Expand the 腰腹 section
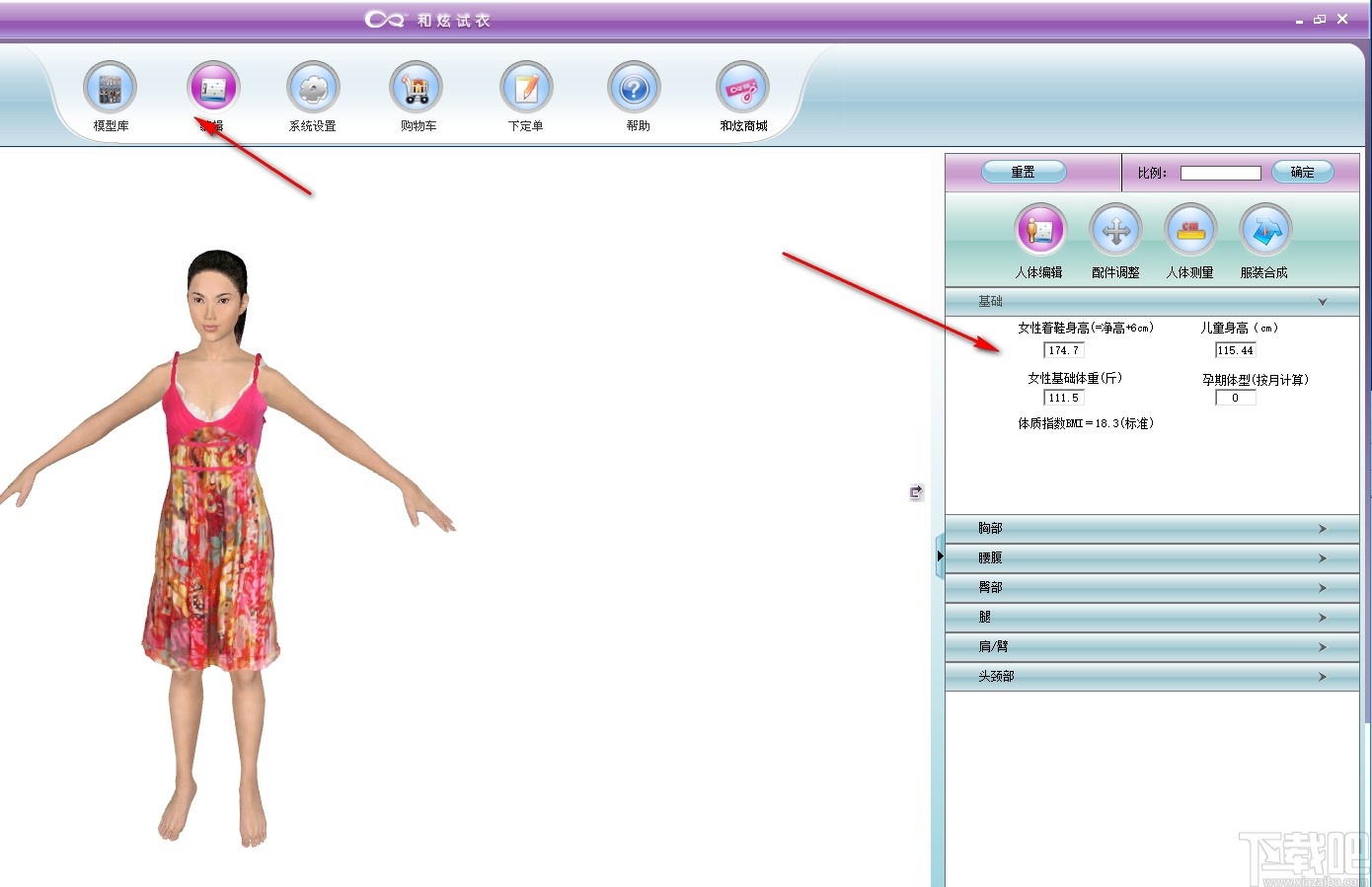This screenshot has height=887, width=1372. click(x=1152, y=558)
